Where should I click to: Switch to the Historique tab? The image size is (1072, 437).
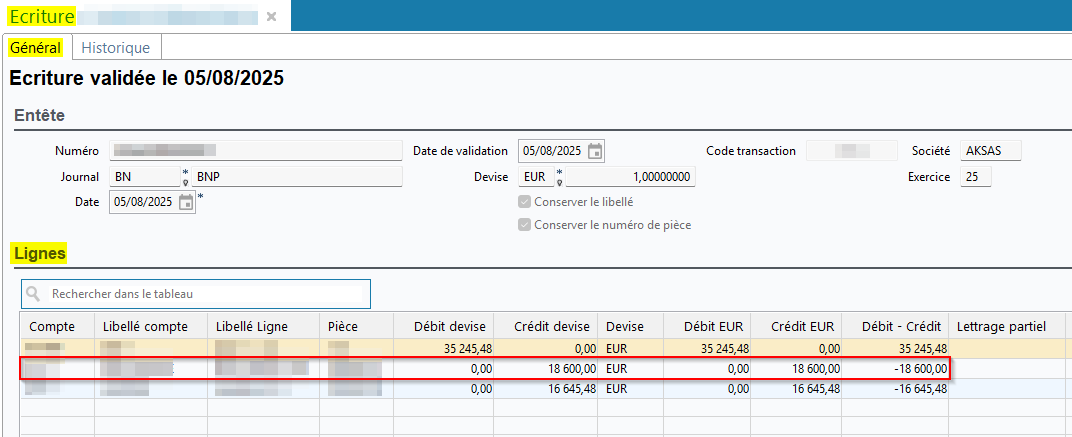[116, 47]
